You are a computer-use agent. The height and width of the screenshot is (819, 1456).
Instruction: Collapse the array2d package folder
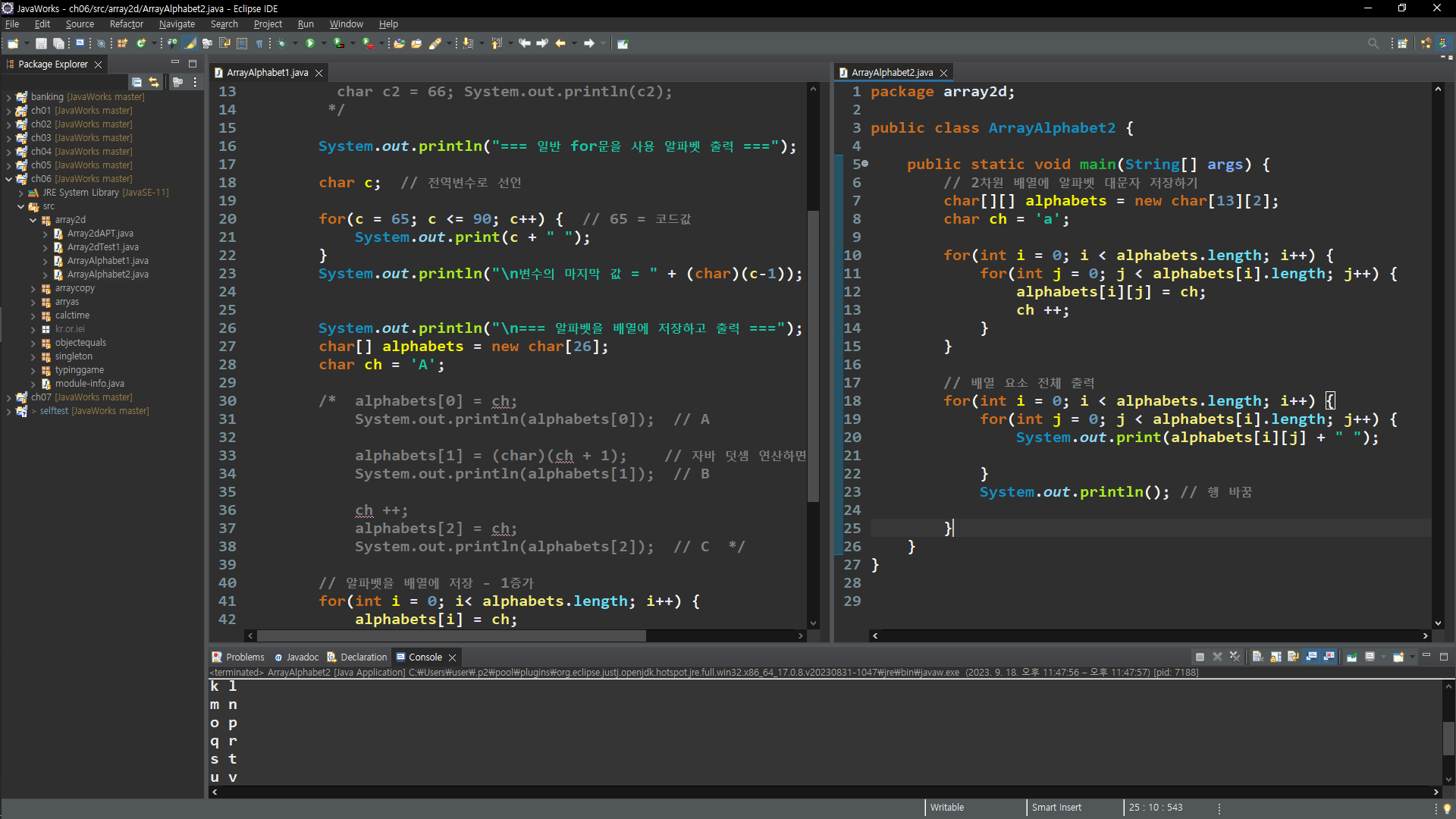click(x=33, y=220)
